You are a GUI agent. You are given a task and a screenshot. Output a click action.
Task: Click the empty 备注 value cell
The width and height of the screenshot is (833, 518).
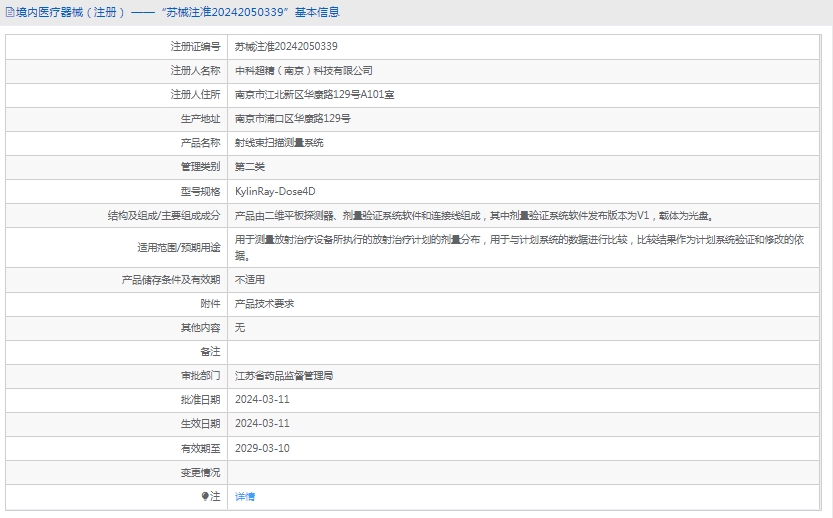(x=527, y=352)
